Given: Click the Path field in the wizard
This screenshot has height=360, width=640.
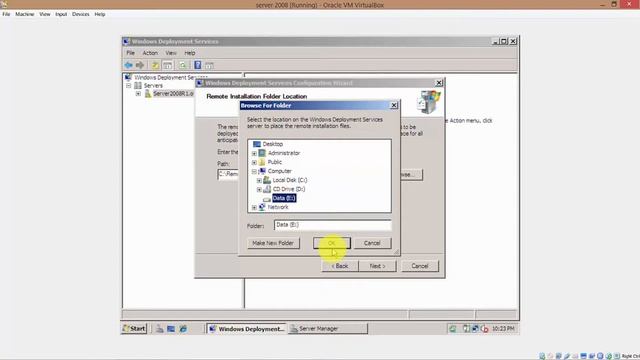Looking at the screenshot, I should (229, 174).
